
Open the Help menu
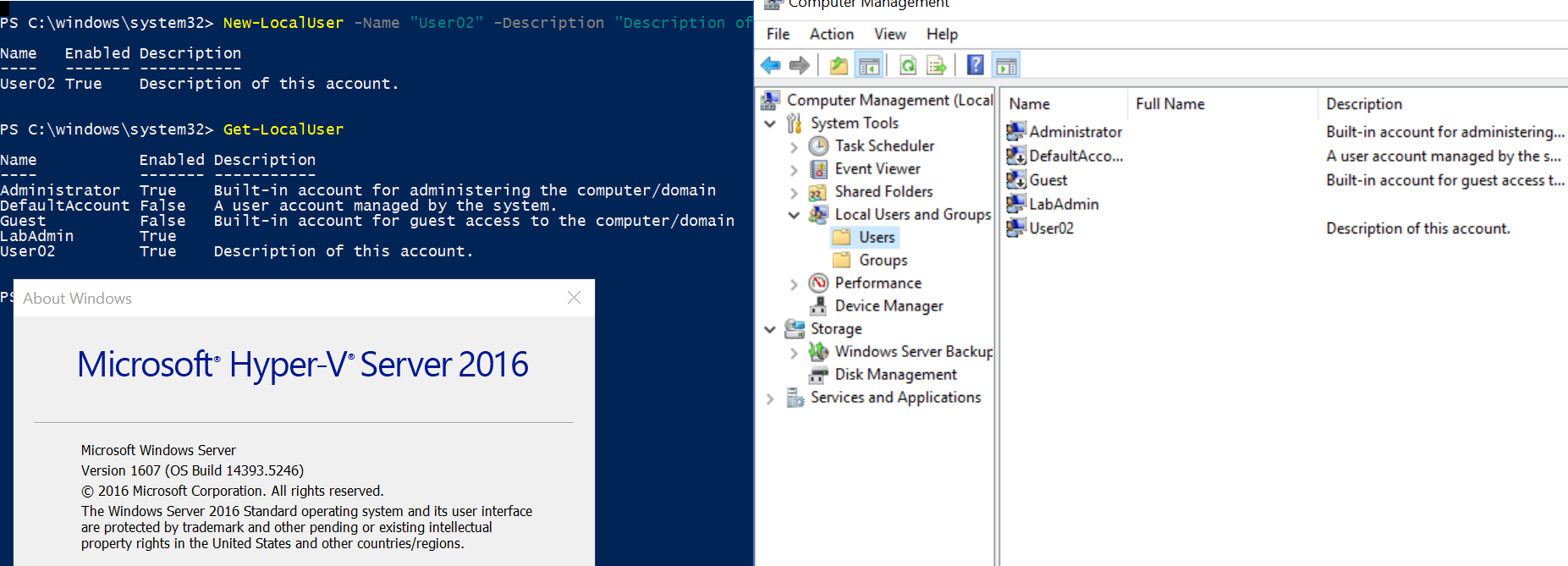(x=942, y=34)
